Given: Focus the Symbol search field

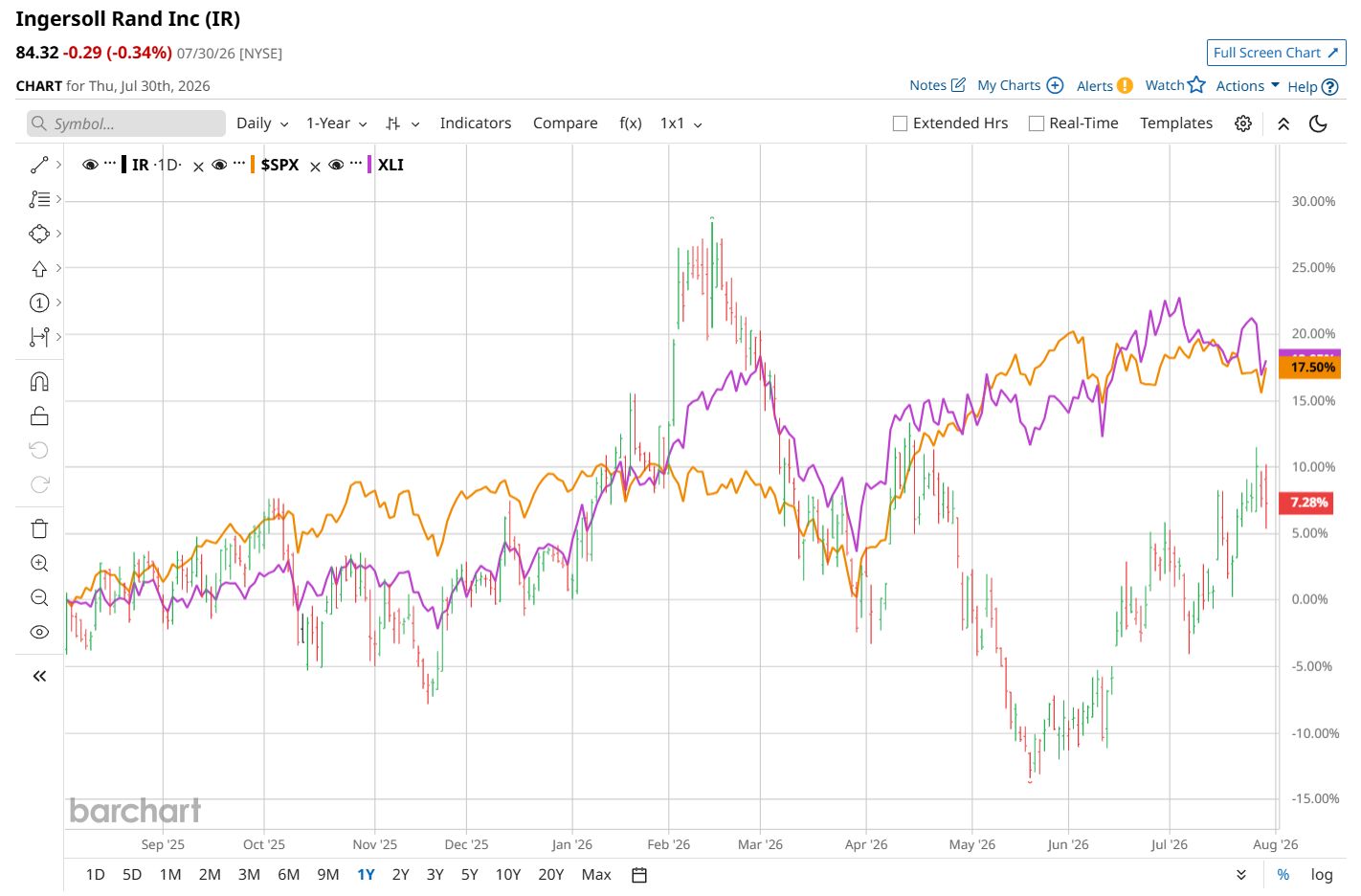Looking at the screenshot, I should click(126, 123).
